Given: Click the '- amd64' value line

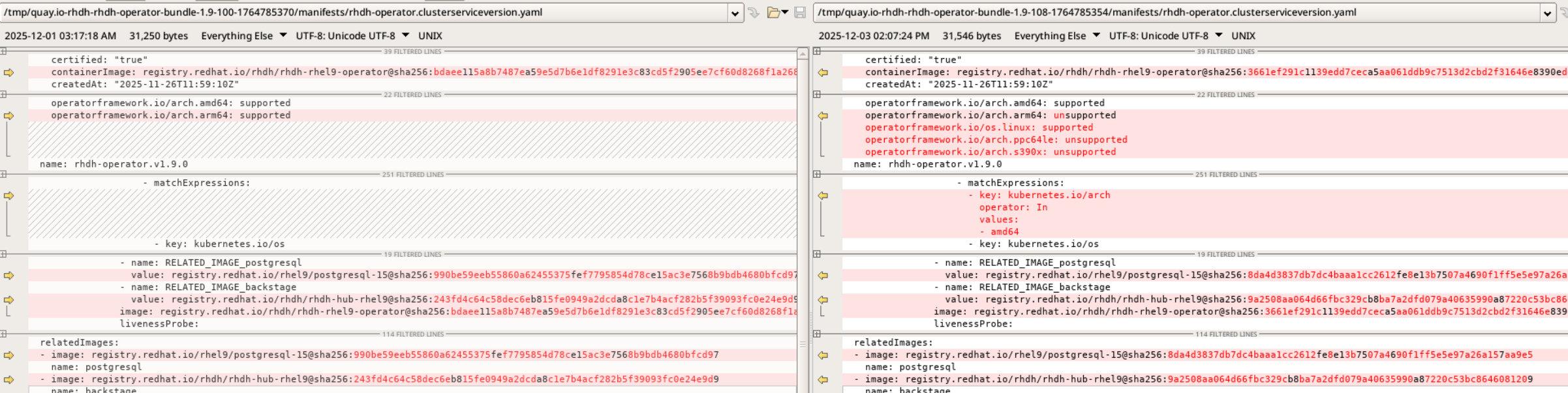Looking at the screenshot, I should click(999, 232).
